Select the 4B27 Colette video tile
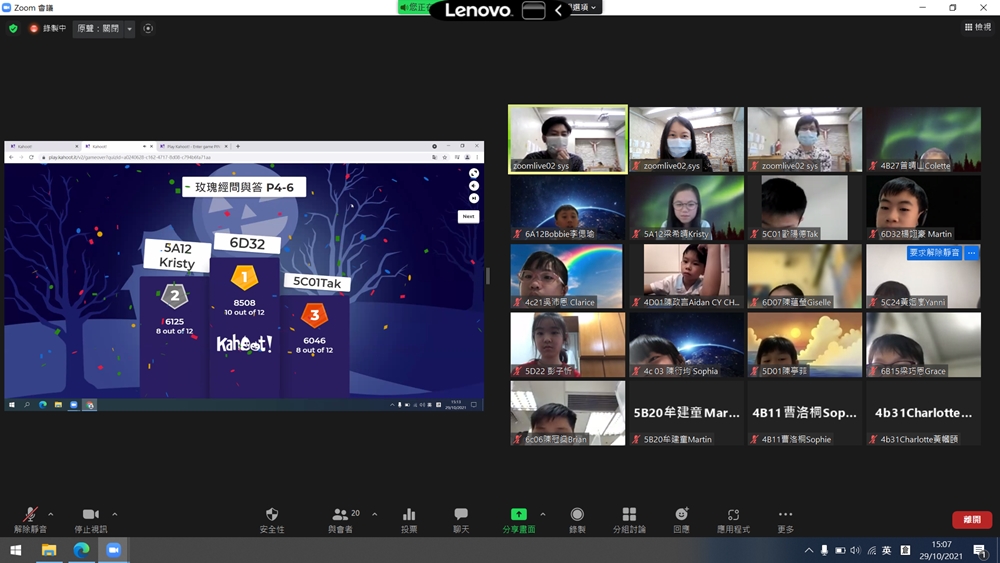 coord(923,139)
